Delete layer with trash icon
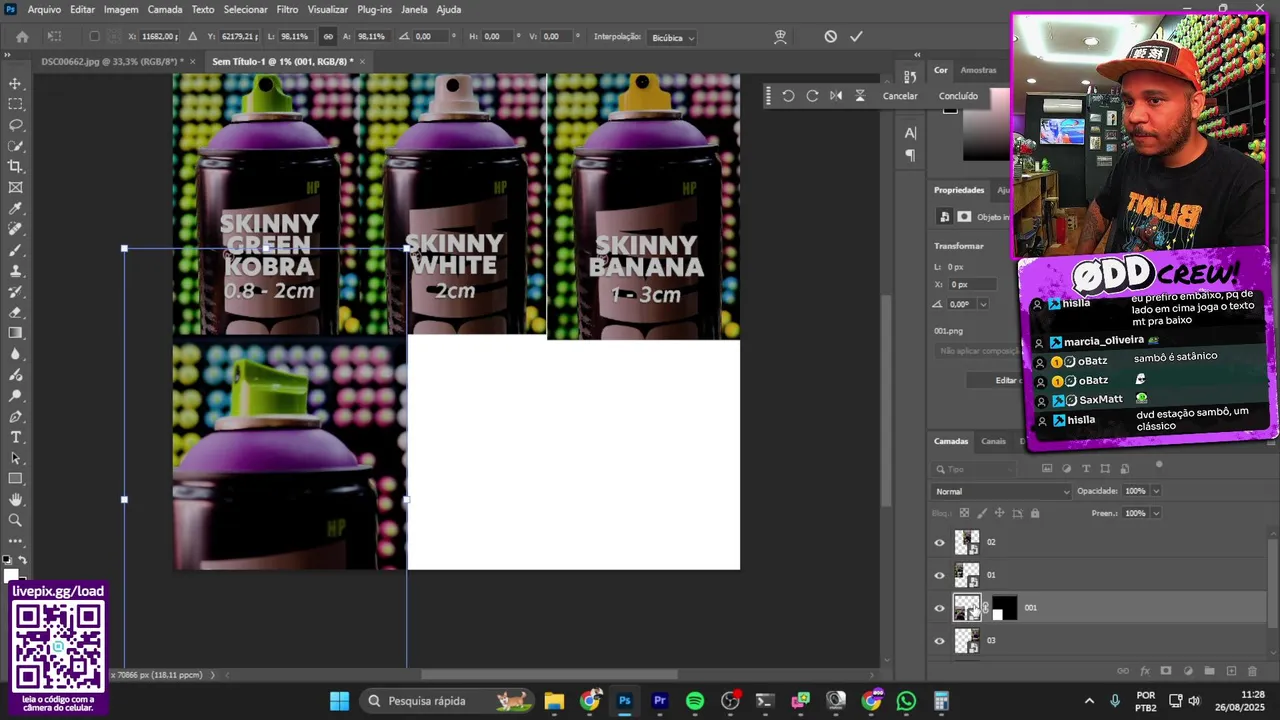Screen dimensions: 1280x720 point(1254,671)
